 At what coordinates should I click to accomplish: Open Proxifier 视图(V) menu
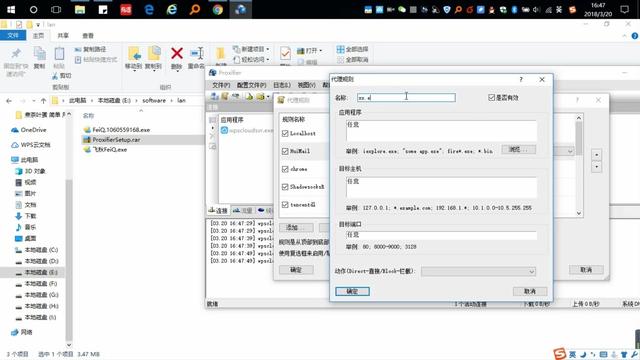click(307, 85)
